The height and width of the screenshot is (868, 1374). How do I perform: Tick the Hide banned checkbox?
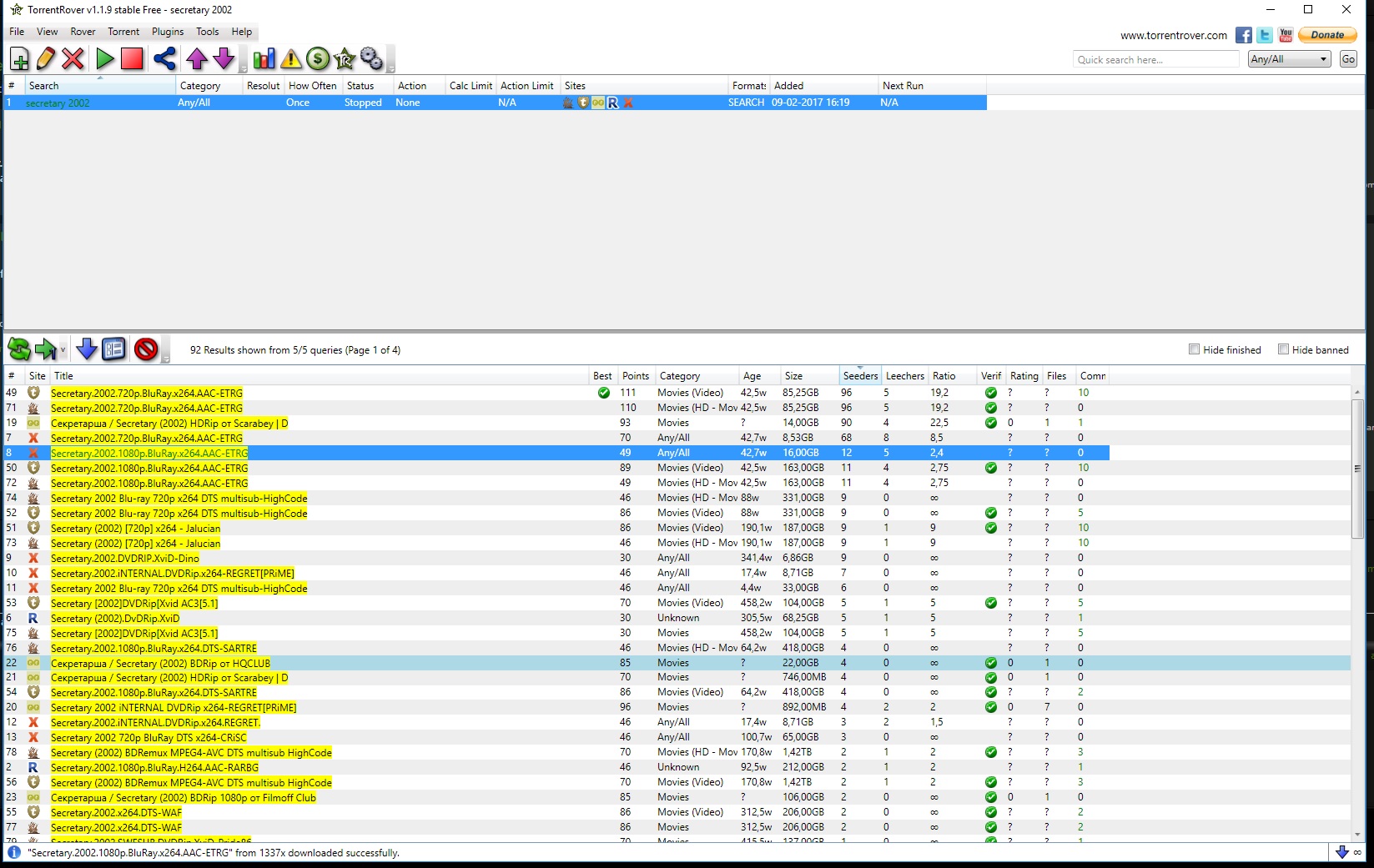[1283, 349]
